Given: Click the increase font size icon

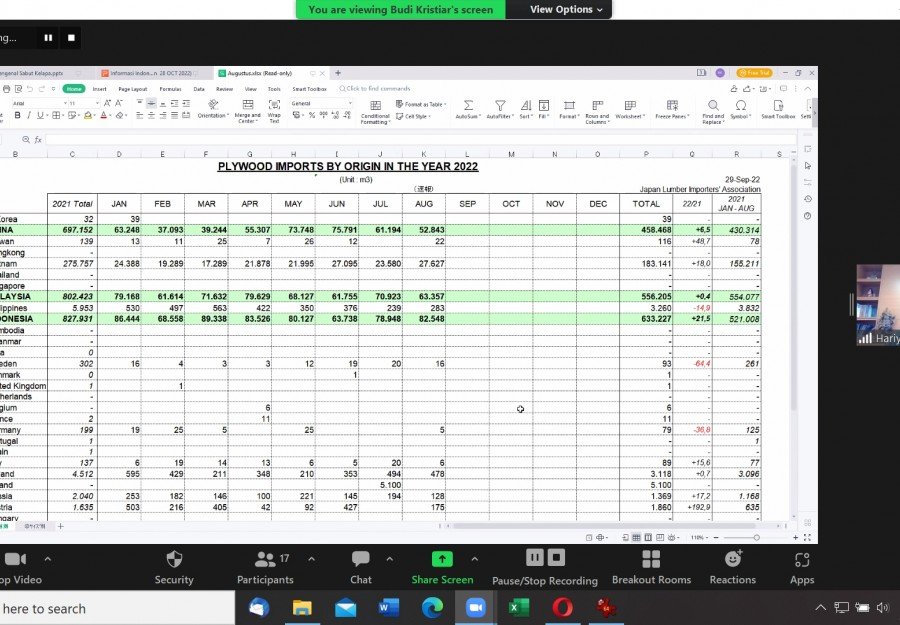Looking at the screenshot, I should point(107,103).
